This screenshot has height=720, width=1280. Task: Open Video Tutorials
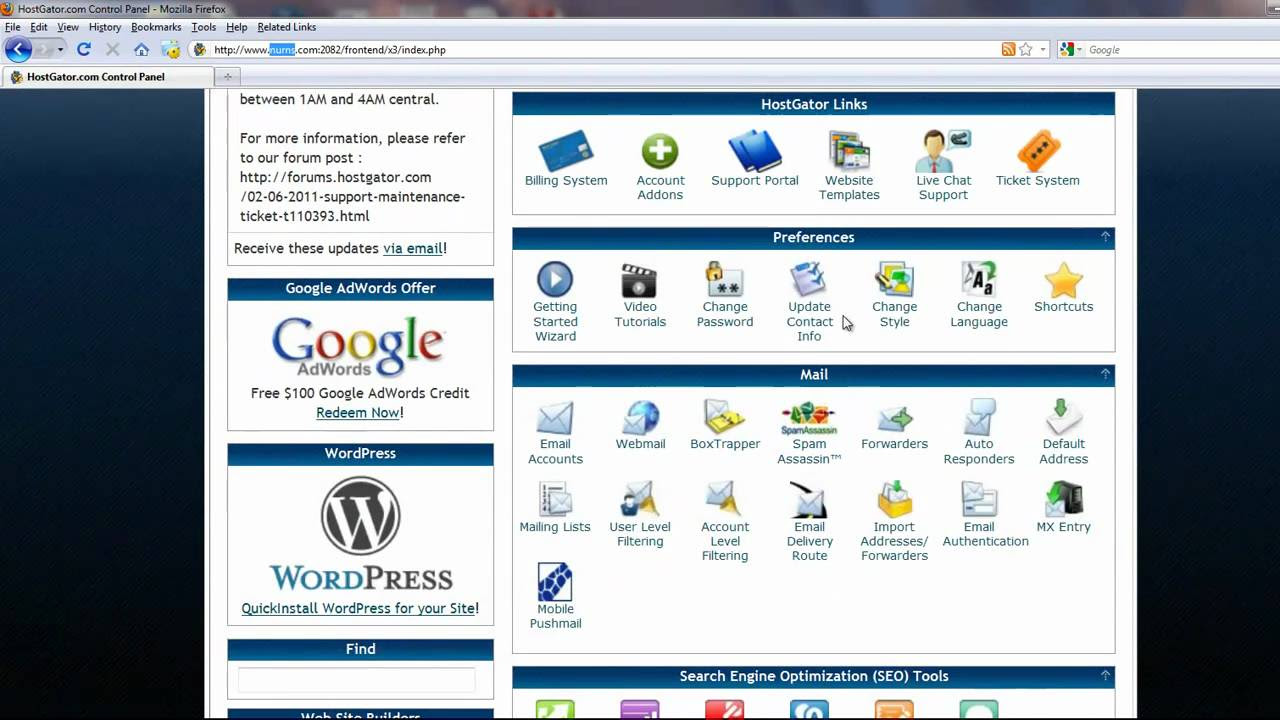tap(640, 295)
